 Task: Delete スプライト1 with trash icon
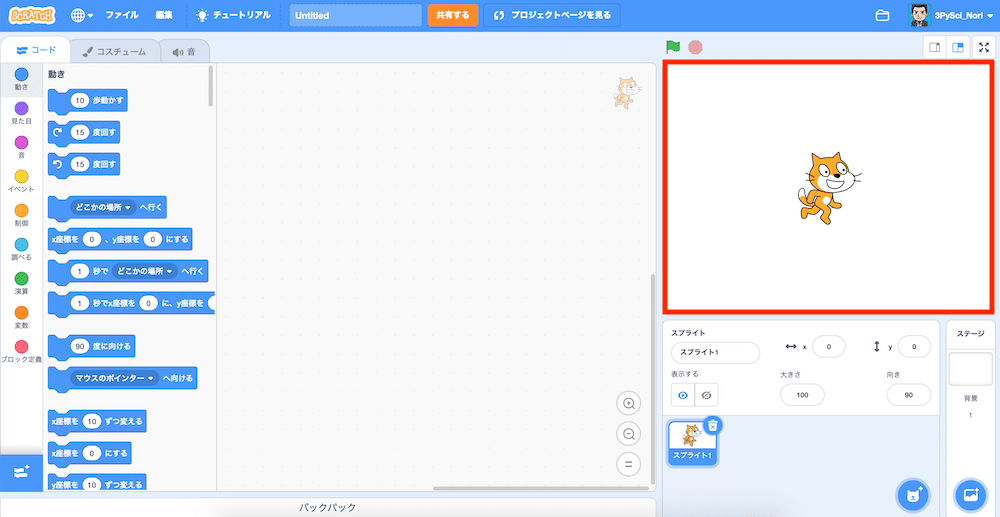click(713, 425)
